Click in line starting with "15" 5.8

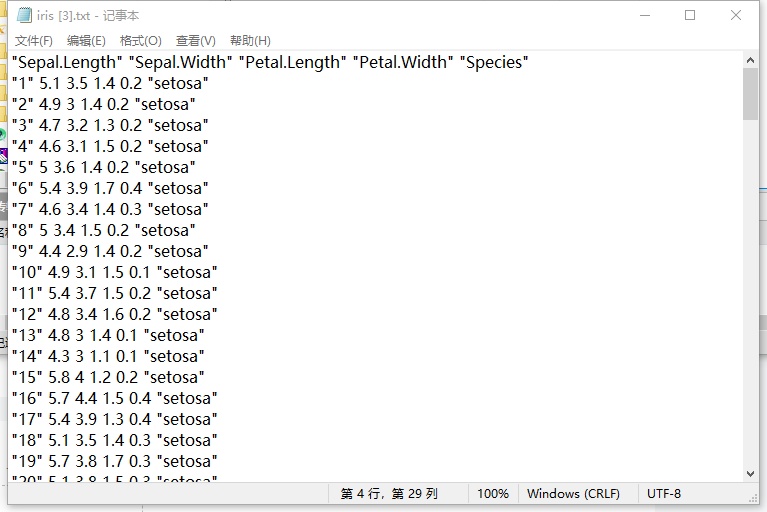click(x=108, y=378)
